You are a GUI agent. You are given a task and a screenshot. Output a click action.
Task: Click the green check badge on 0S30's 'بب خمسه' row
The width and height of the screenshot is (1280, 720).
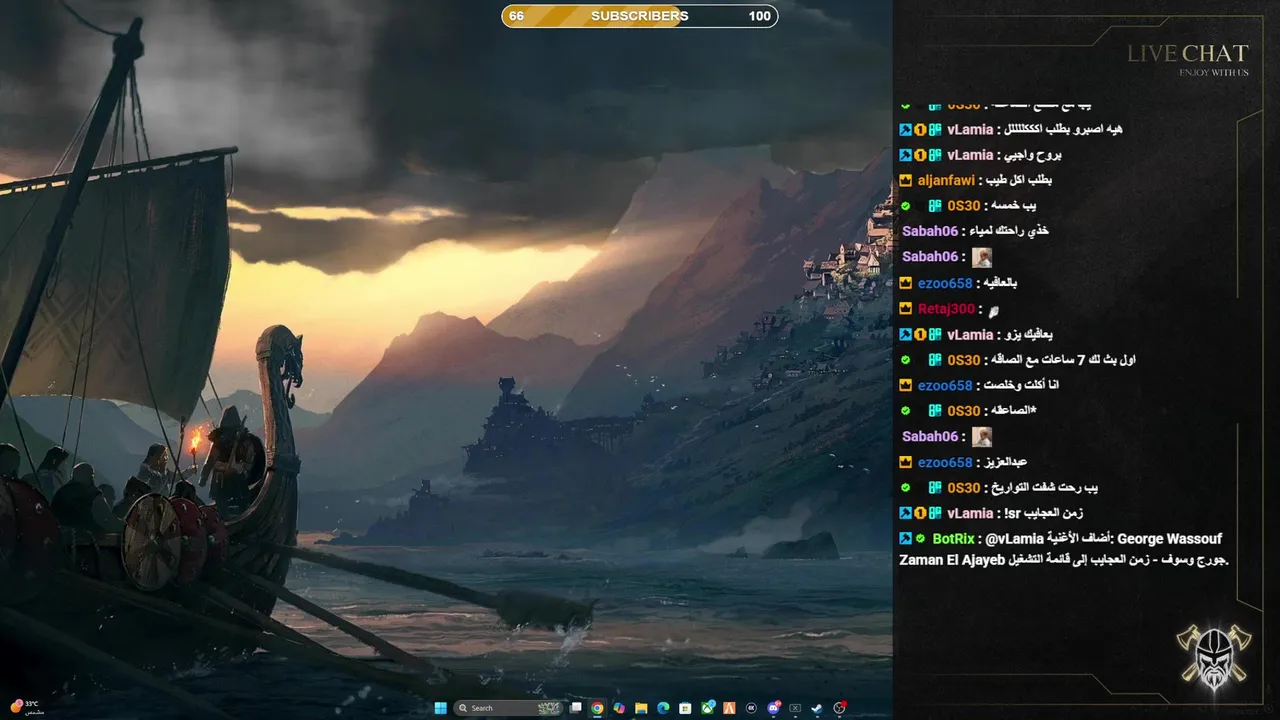coord(906,206)
